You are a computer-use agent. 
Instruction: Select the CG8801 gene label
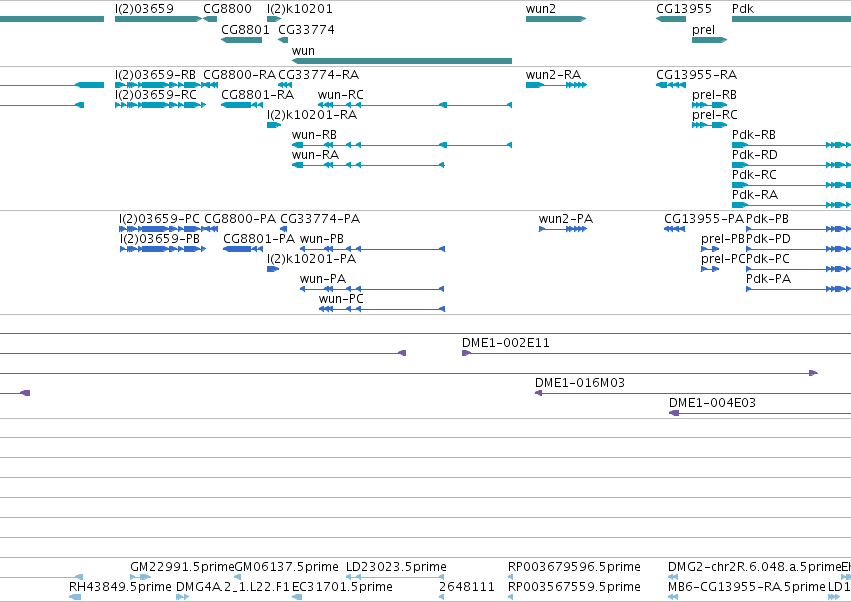[x=245, y=29]
